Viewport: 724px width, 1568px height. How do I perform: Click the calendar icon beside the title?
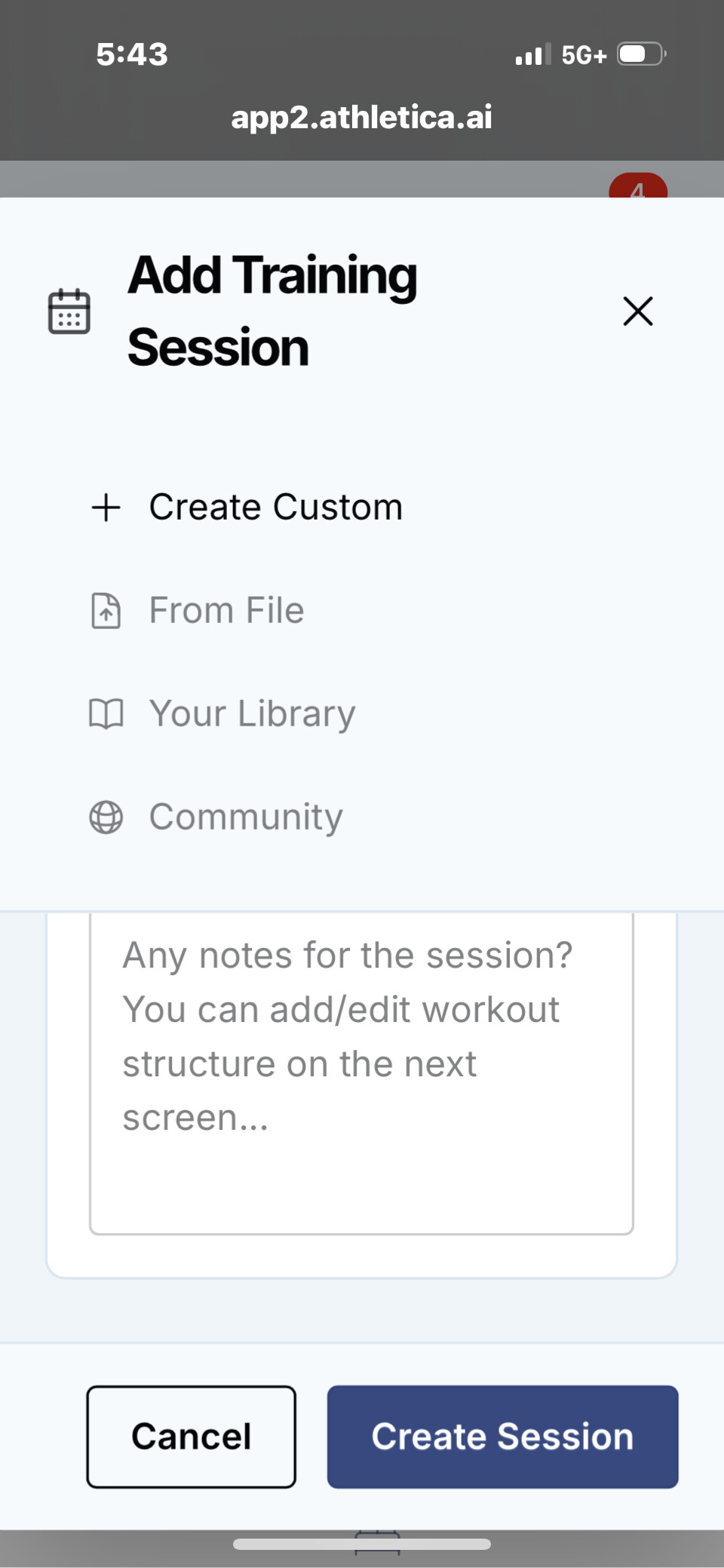69,311
